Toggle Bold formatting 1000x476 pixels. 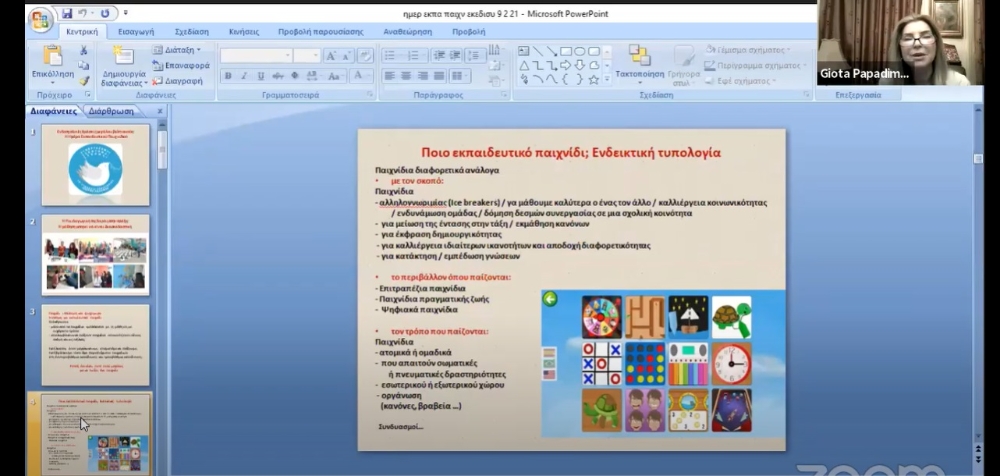point(228,76)
